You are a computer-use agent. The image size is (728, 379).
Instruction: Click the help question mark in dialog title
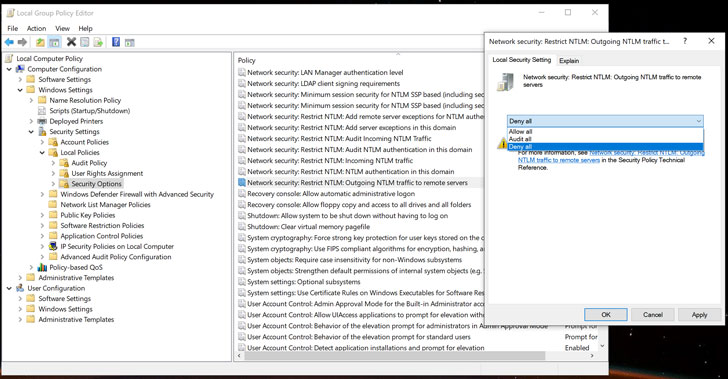tap(685, 41)
